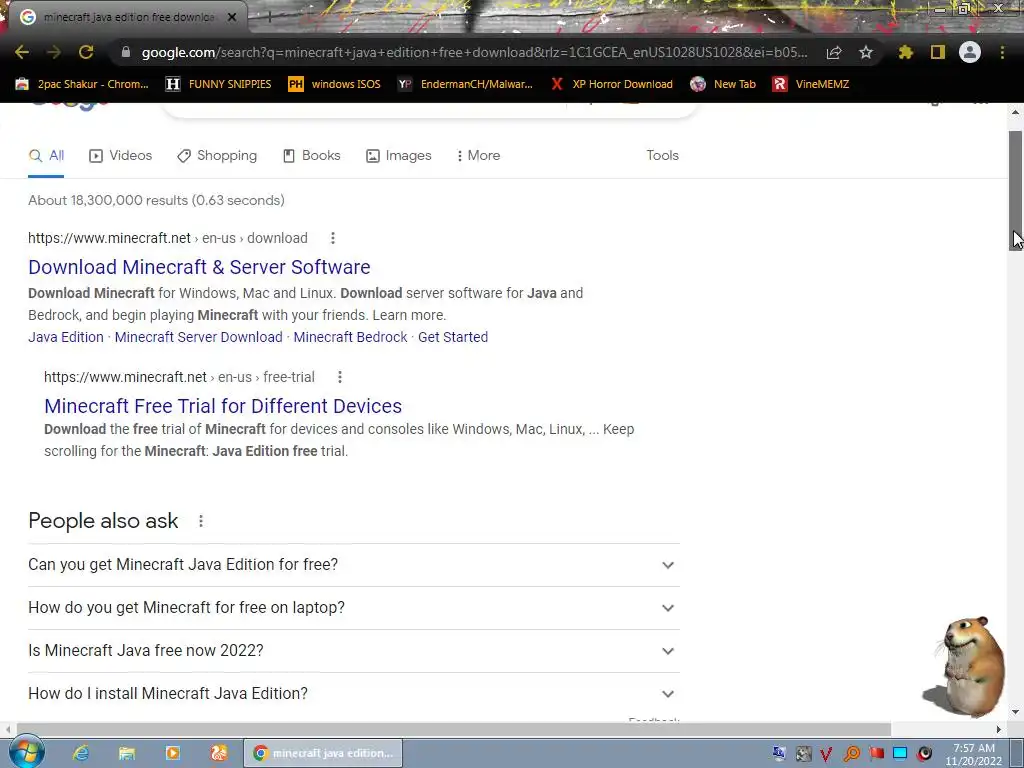Expand 'Is Minecraft Java free now 2022?'
1024x768 pixels.
[x=354, y=651]
